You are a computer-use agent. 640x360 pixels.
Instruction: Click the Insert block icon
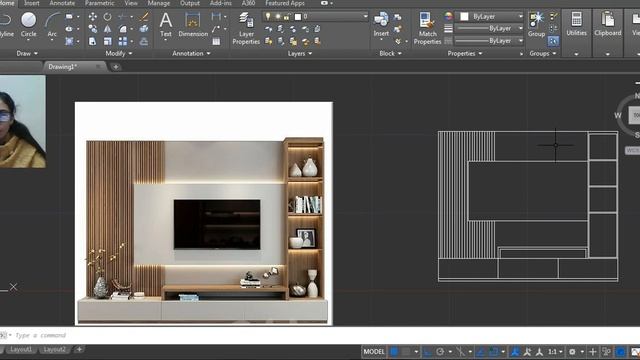(x=381, y=24)
